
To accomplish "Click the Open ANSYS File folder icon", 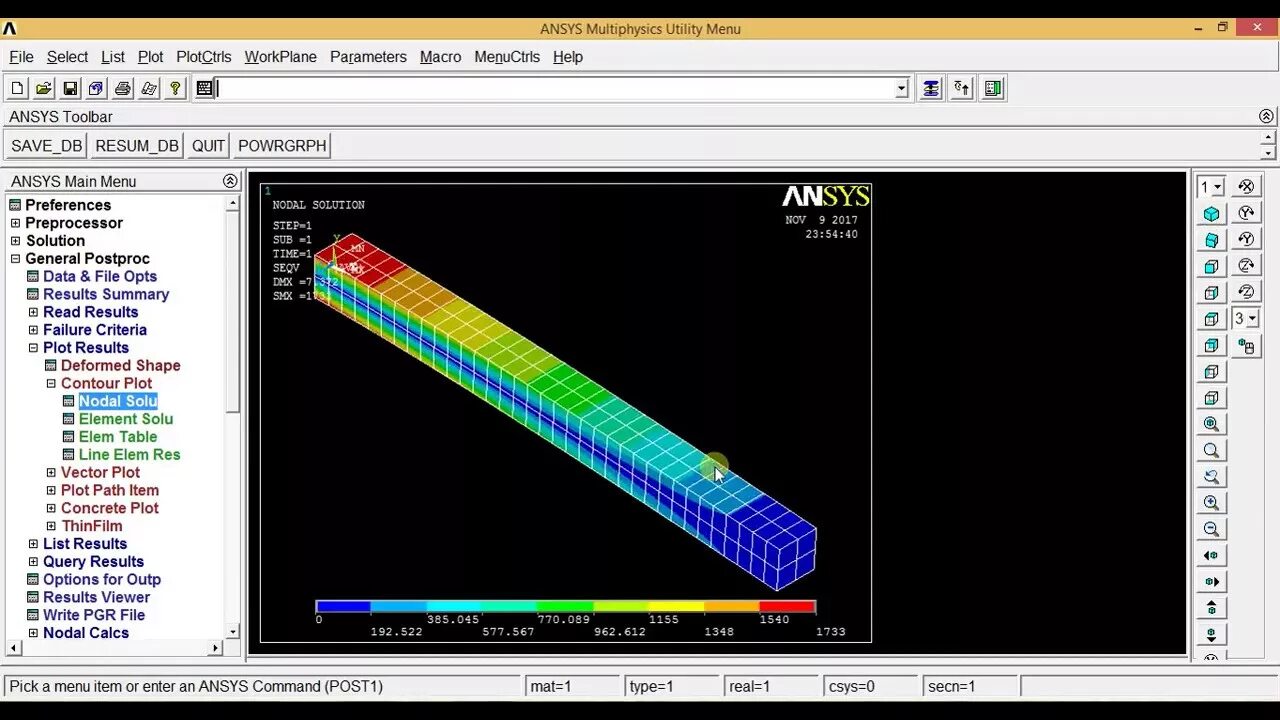I will click(x=44, y=88).
